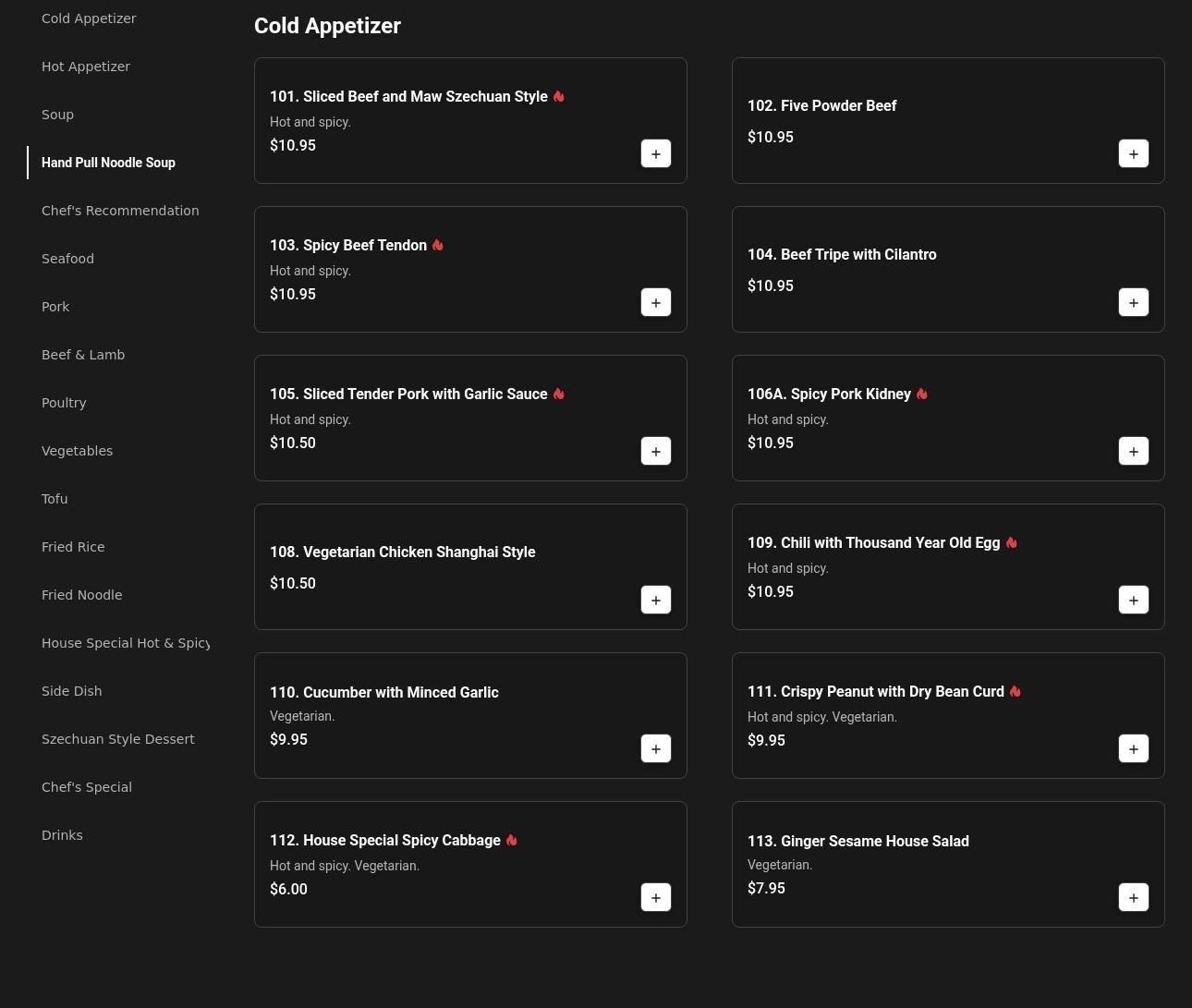The image size is (1192, 1008).
Task: Open the Hot Appetizer category
Action: point(86,67)
